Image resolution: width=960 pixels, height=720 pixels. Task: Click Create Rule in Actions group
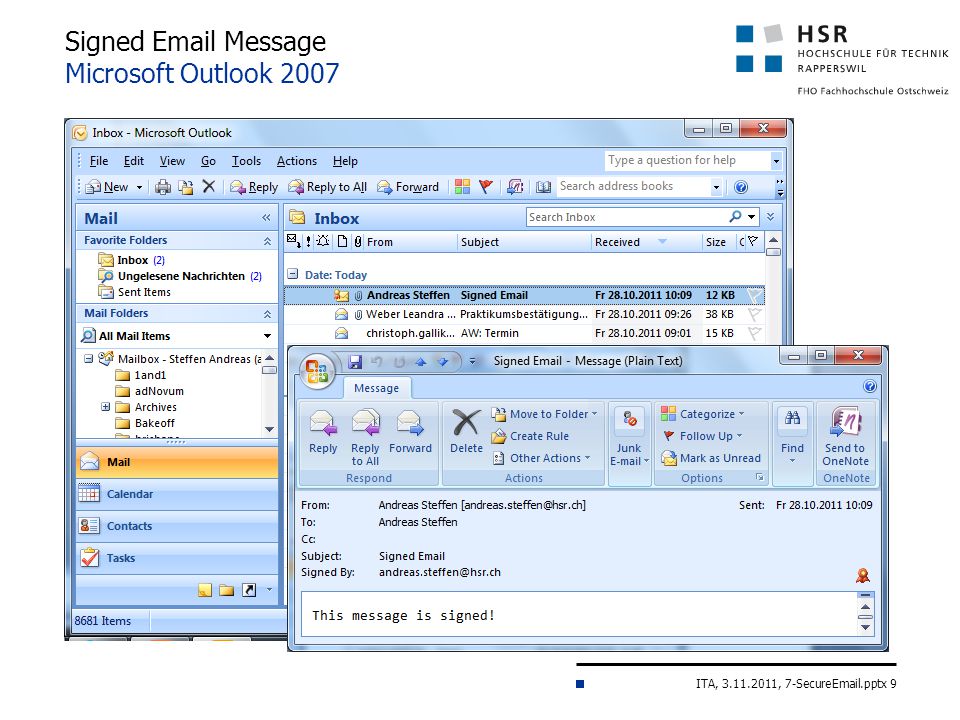point(530,437)
